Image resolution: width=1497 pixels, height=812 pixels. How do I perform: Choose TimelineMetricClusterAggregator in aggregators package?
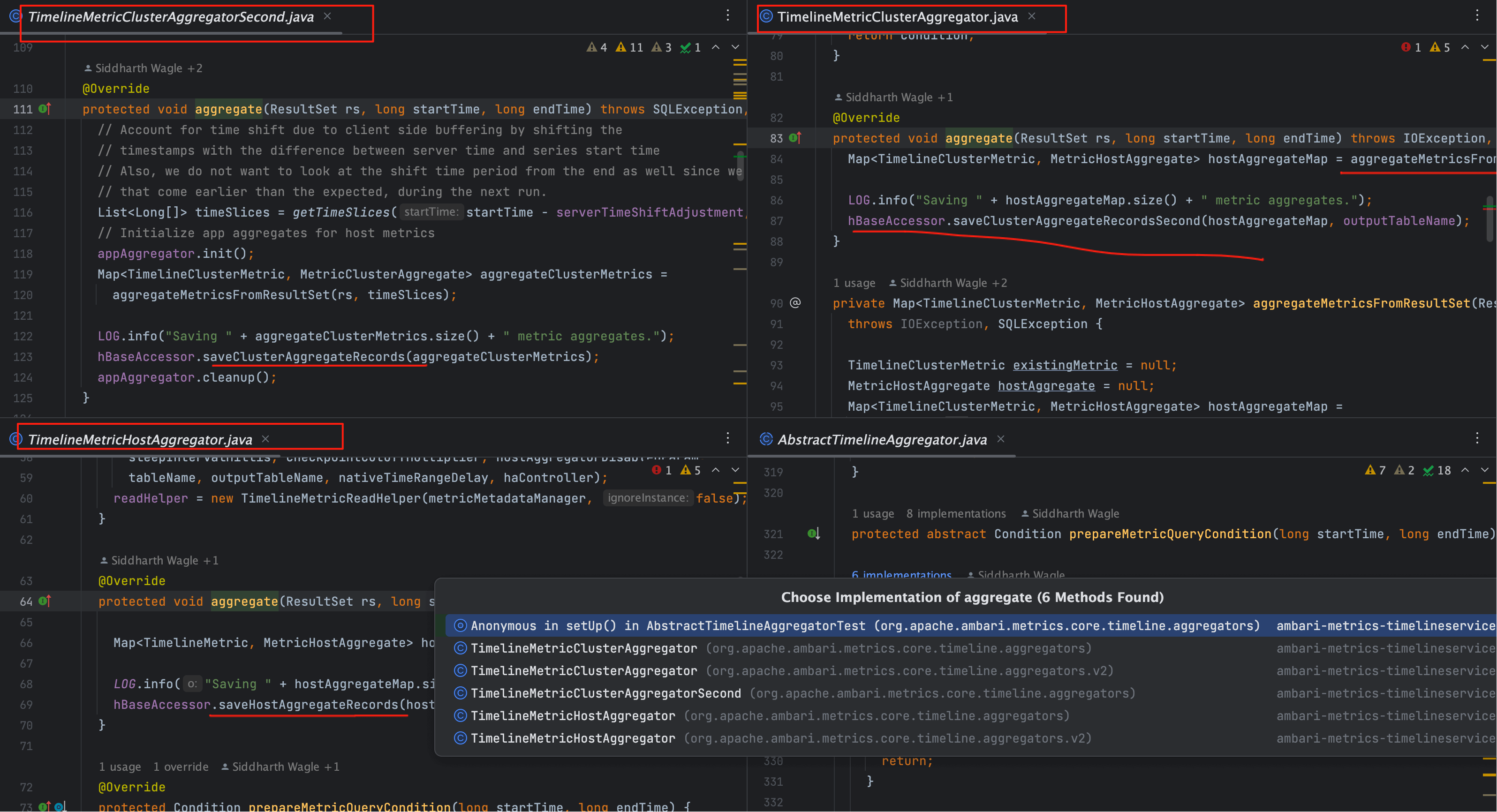[970, 648]
